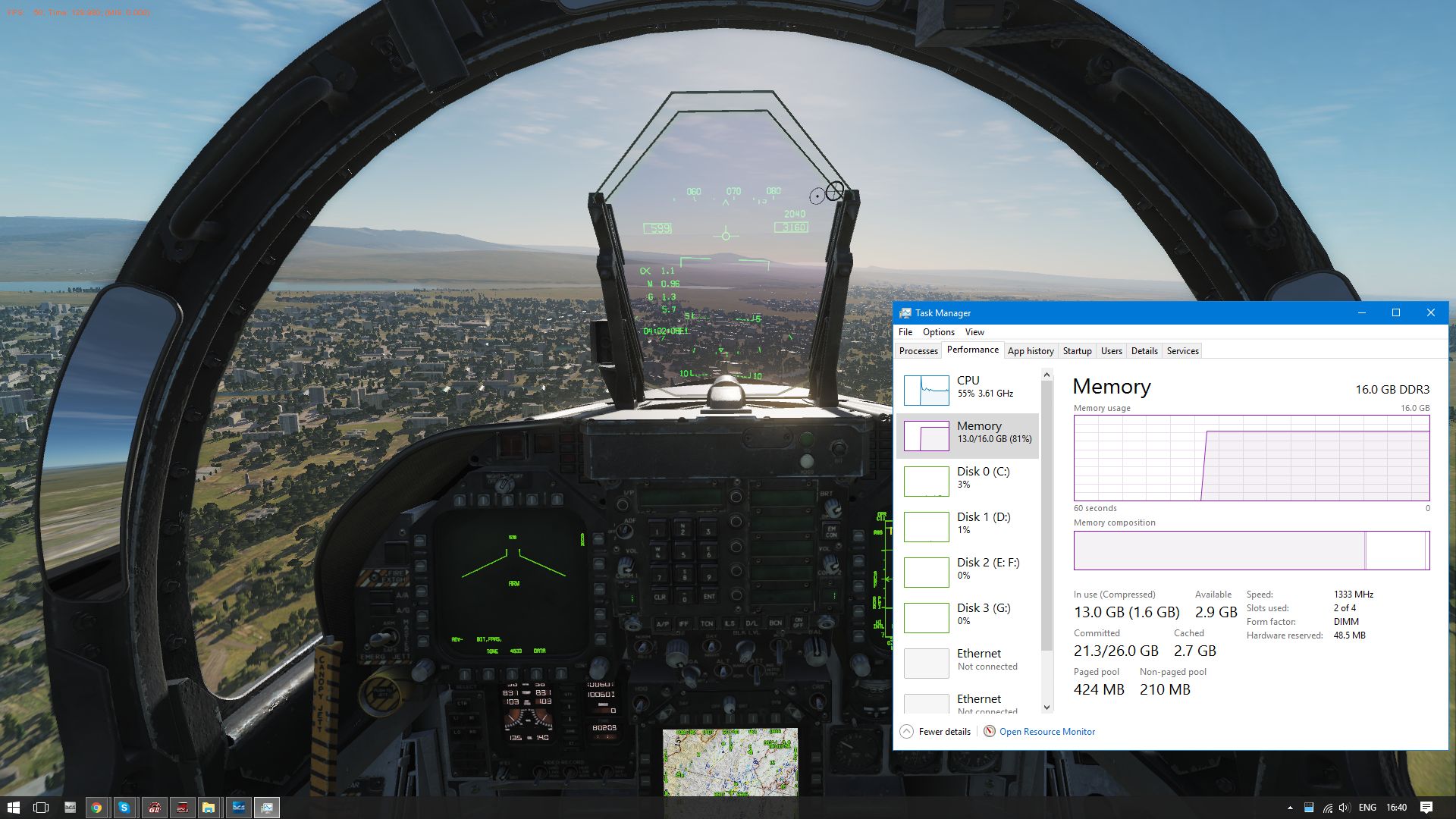
Task: Collapse Task Manager with Fewer details
Action: point(935,732)
